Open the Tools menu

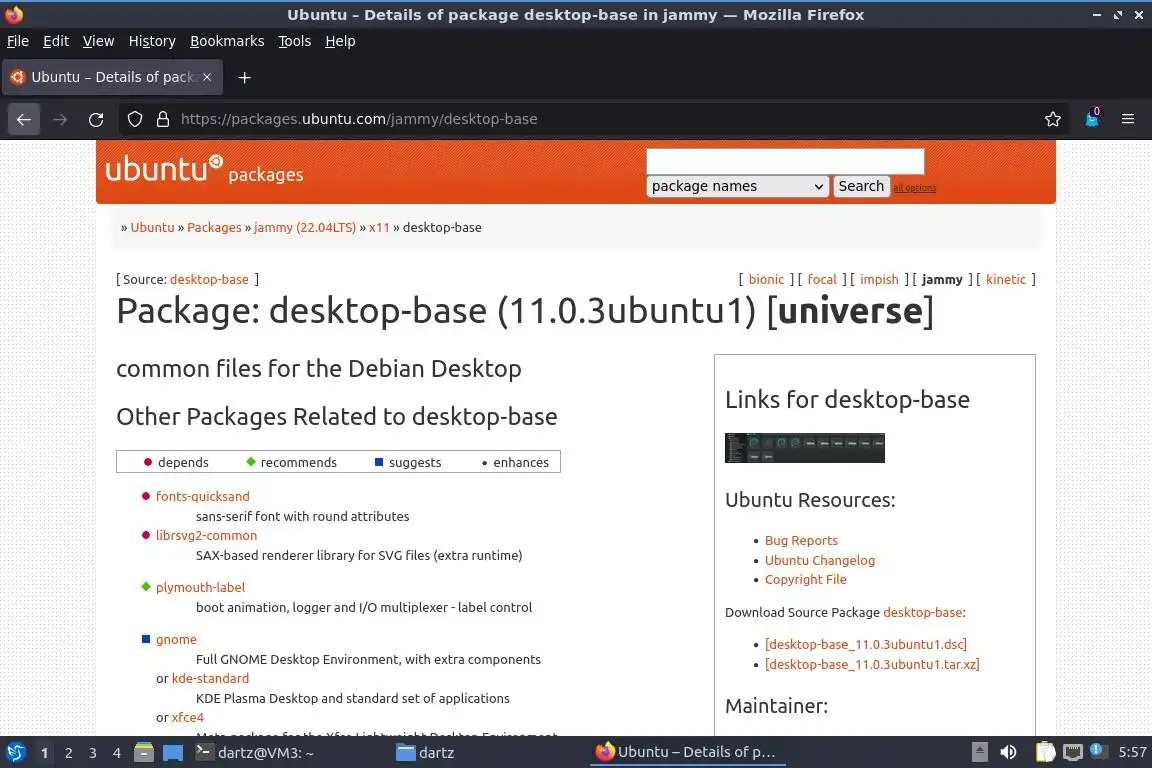coord(295,41)
